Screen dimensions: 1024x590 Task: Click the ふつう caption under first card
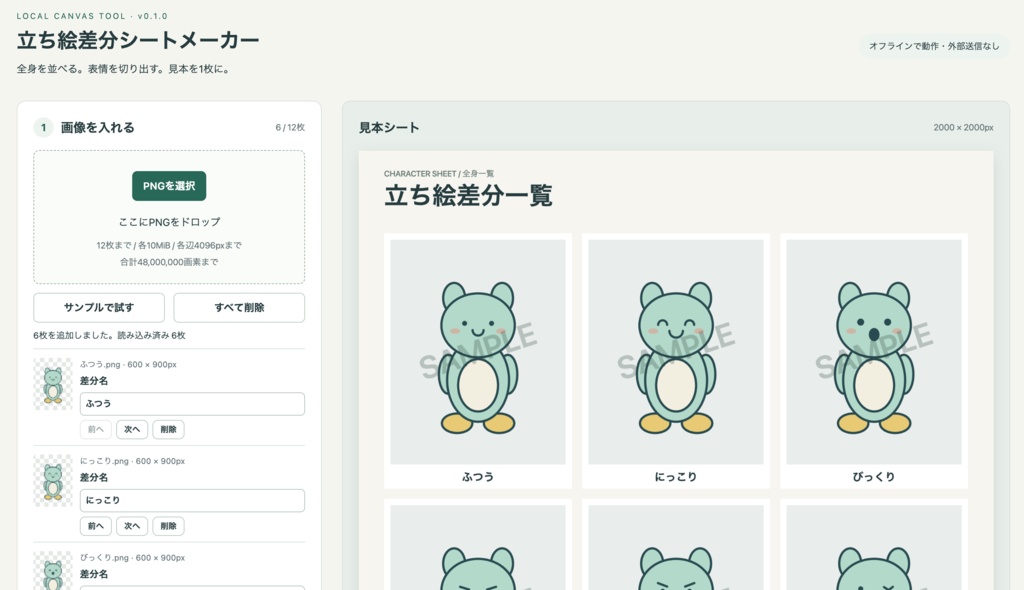[x=478, y=477]
